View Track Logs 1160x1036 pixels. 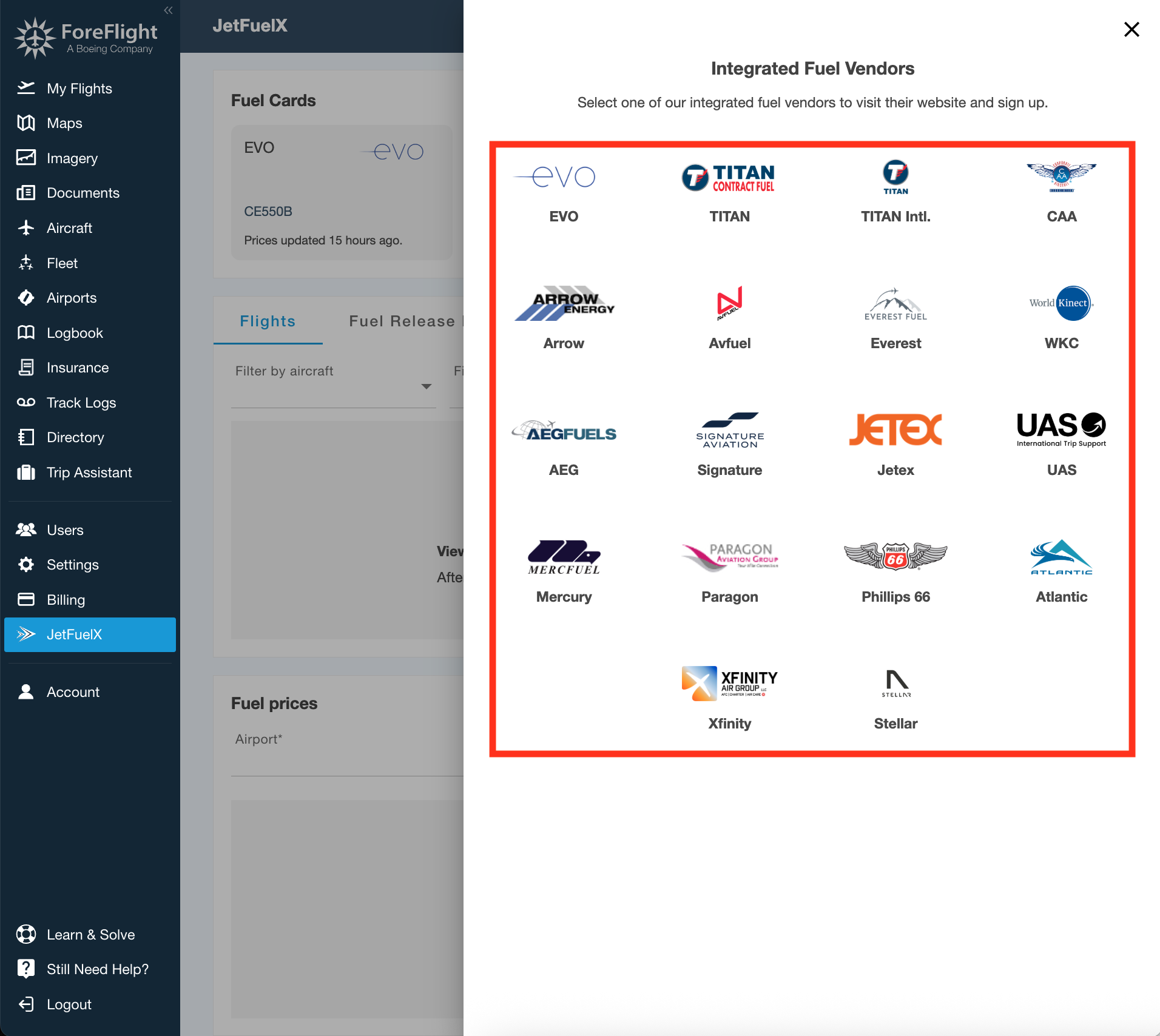pyautogui.click(x=90, y=403)
